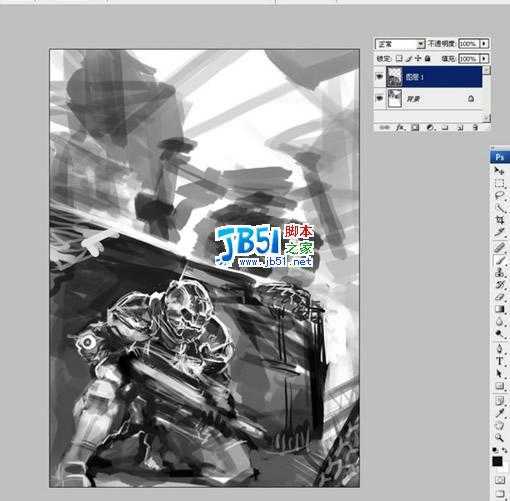The width and height of the screenshot is (510, 501).
Task: Select the Healing Brush tool
Action: pyautogui.click(x=499, y=248)
